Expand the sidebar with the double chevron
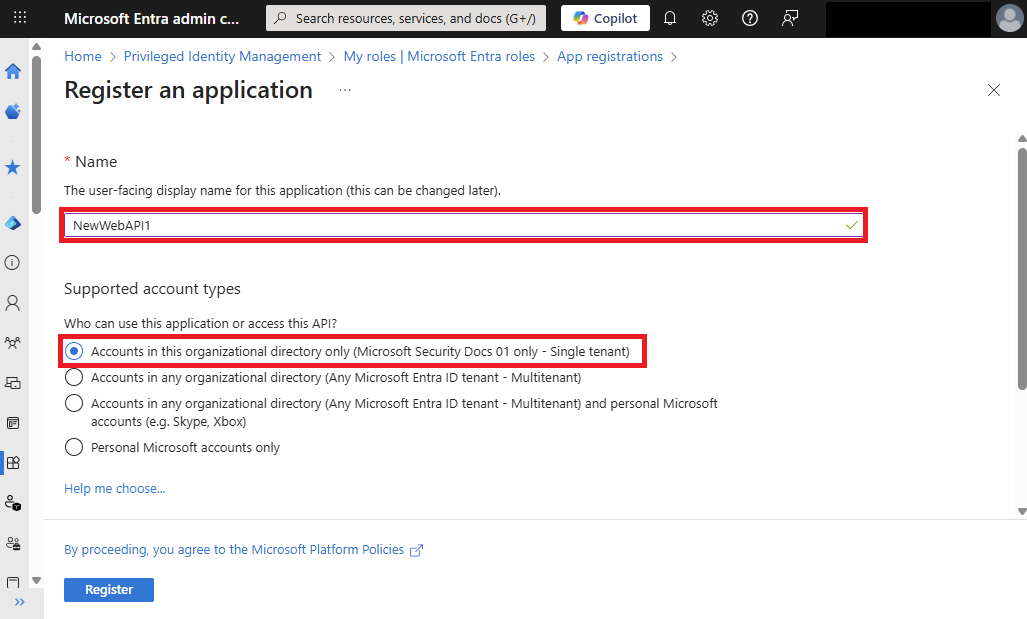Image resolution: width=1027 pixels, height=619 pixels. pyautogui.click(x=20, y=602)
